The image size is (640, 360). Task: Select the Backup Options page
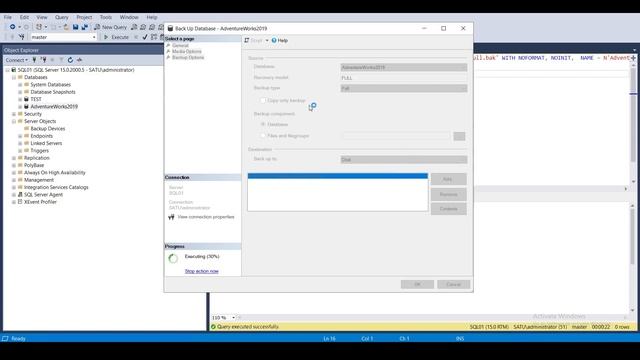point(188,58)
